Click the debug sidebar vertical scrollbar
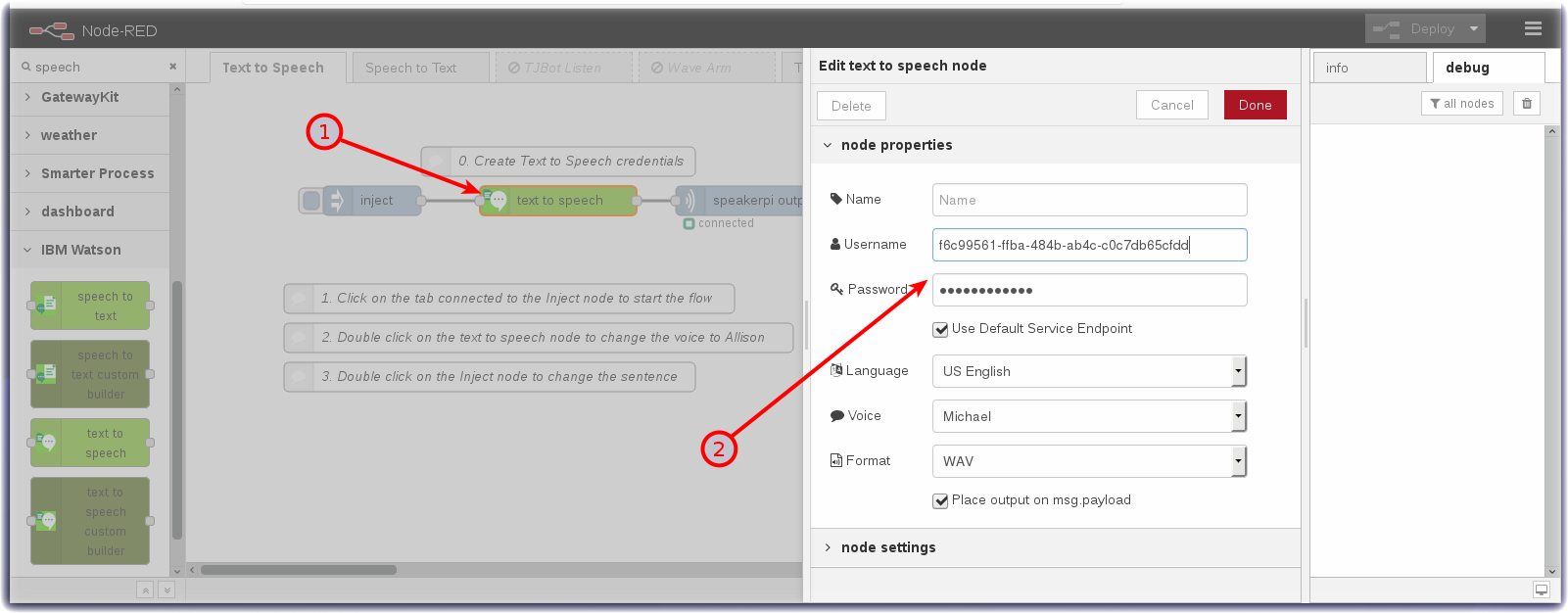This screenshot has height=613, width=1568. pos(1551,351)
